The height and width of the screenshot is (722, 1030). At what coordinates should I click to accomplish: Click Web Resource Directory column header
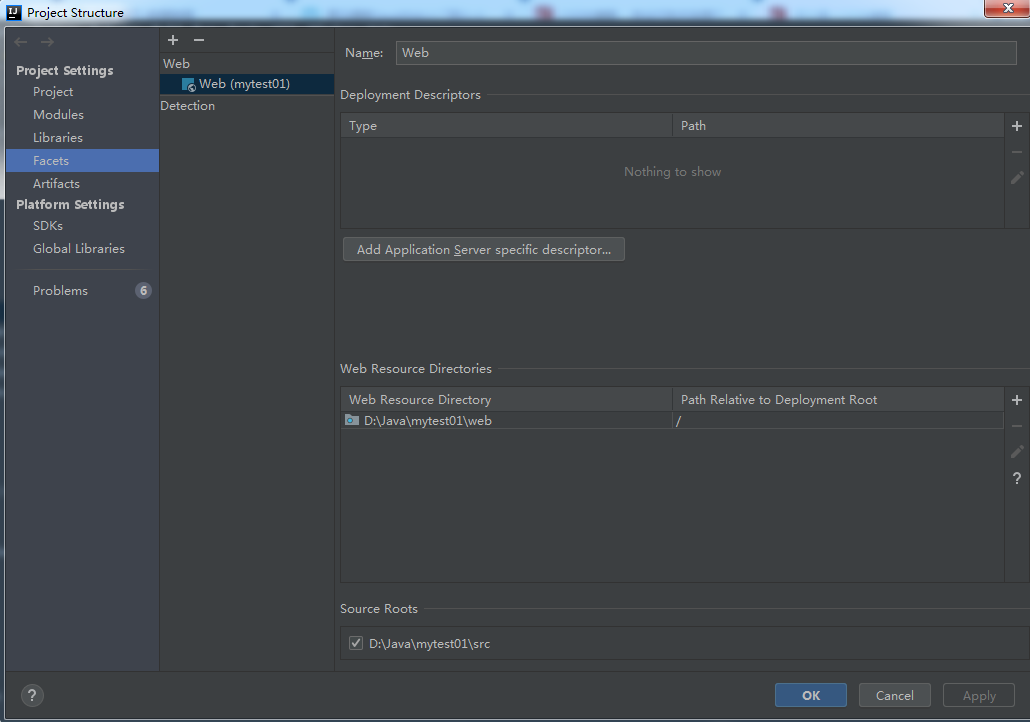506,400
